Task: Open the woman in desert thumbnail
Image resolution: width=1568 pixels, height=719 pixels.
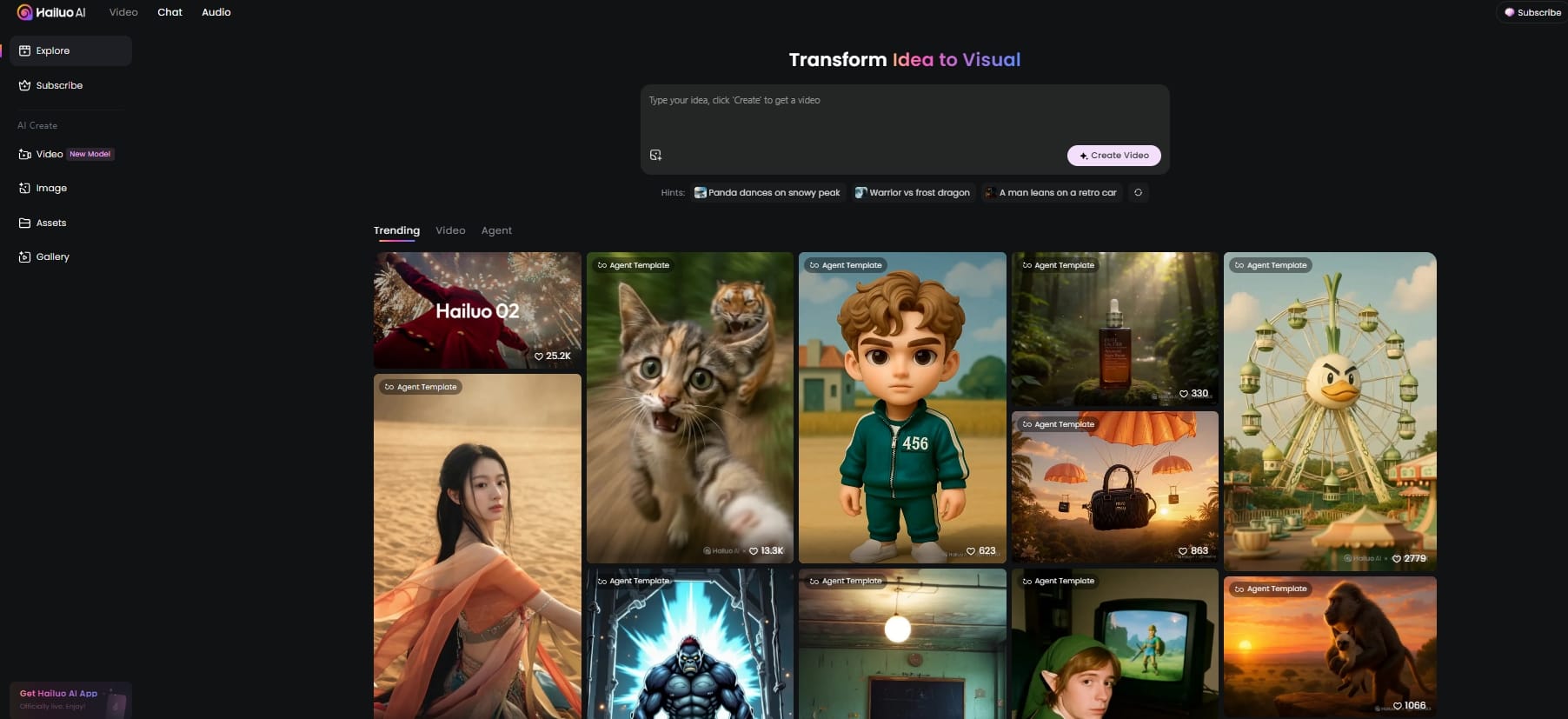Action: (x=477, y=548)
